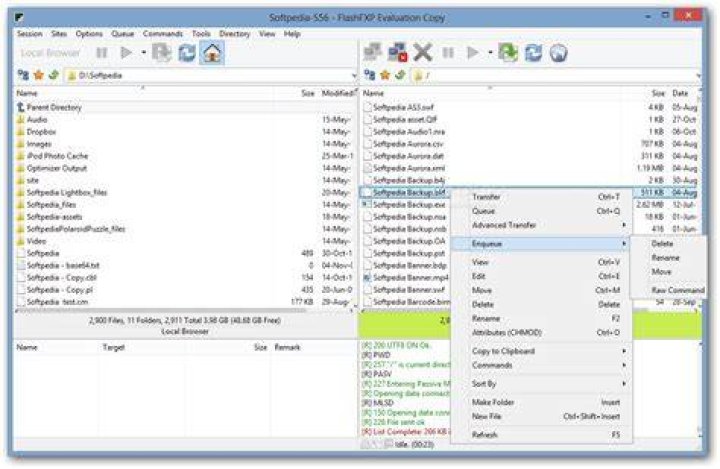Click the connect computers icon in the remote toolbar
The height and width of the screenshot is (469, 720).
372,52
